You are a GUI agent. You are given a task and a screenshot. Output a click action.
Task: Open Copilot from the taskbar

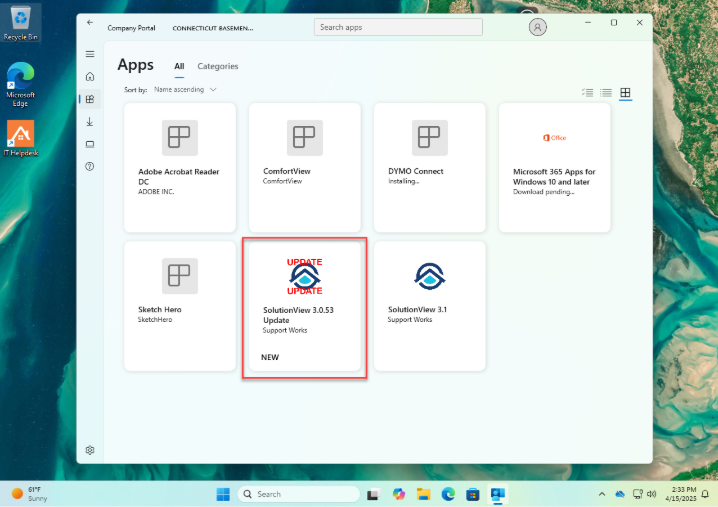coord(398,494)
